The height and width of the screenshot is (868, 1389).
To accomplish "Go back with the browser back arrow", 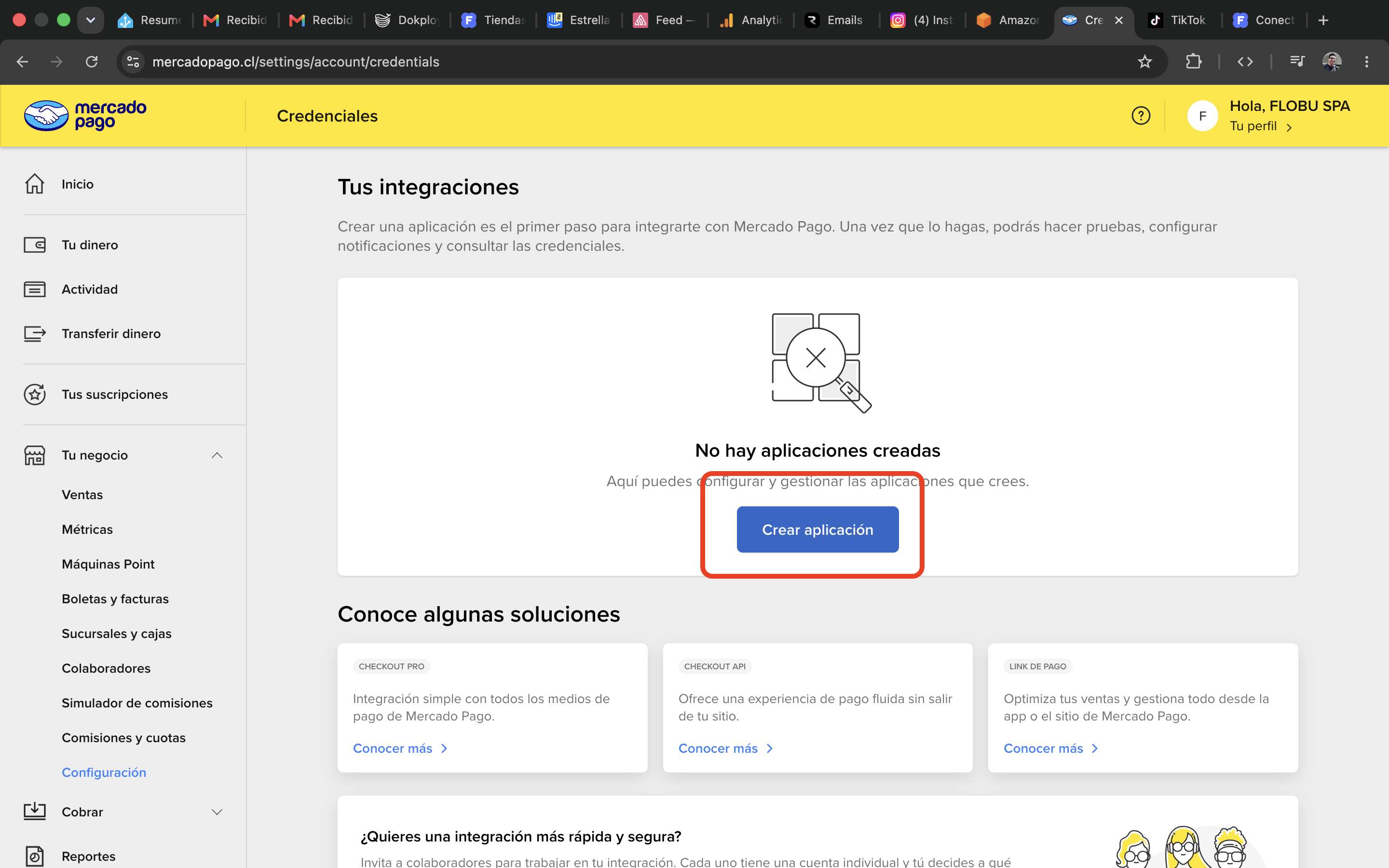I will tap(22, 61).
